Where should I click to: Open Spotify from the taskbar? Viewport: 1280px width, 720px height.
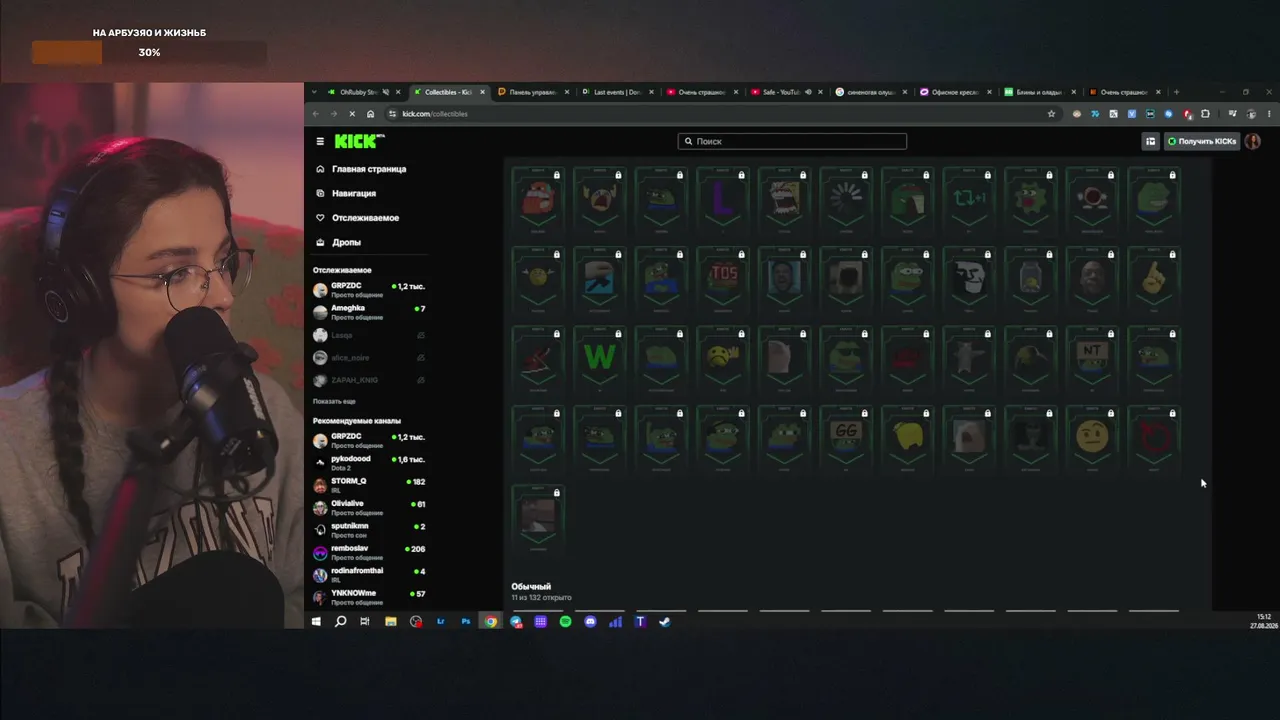click(565, 621)
